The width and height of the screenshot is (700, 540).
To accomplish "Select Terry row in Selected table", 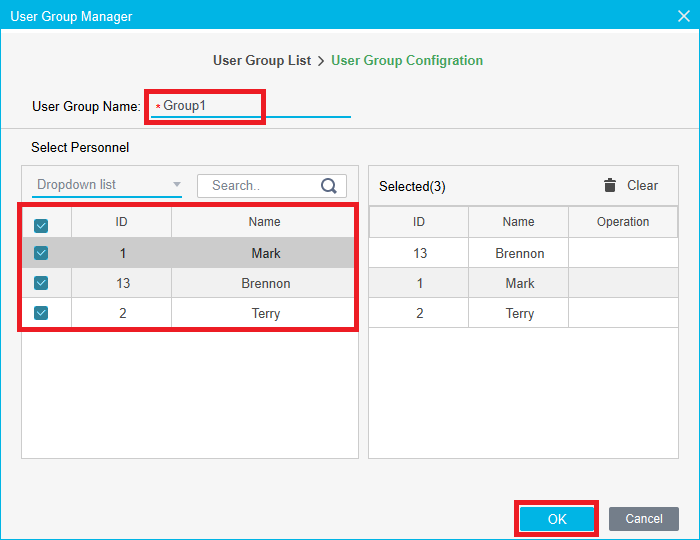I will [x=519, y=313].
